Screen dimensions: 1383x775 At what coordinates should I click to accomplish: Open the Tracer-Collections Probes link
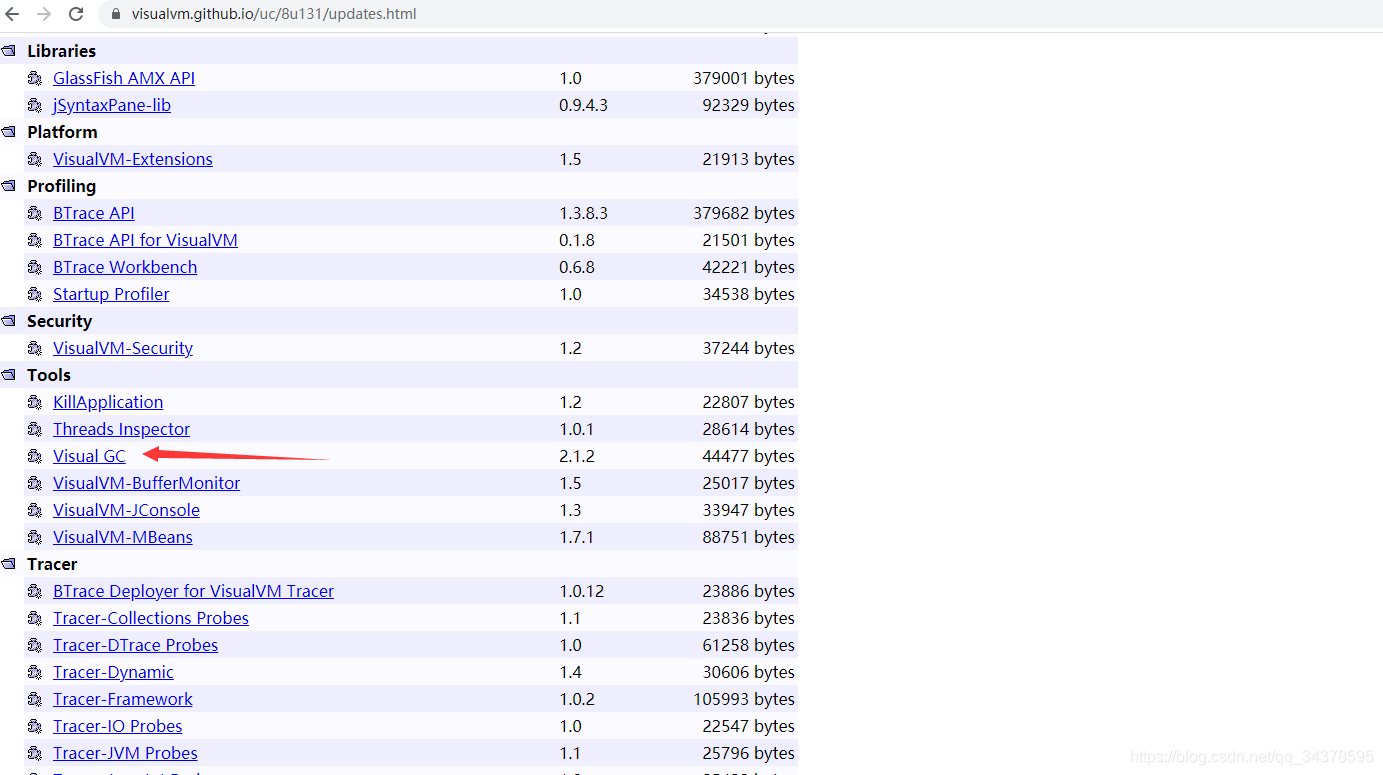151,618
